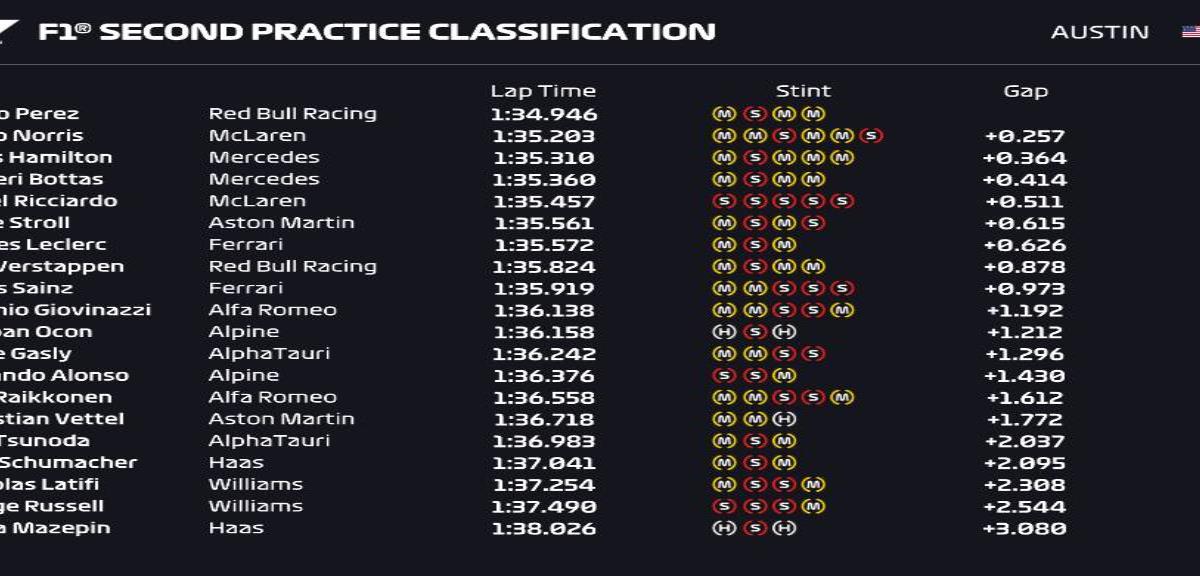Open the AUSTIN location label
This screenshot has height=576, width=1200.
pyautogui.click(x=1100, y=32)
